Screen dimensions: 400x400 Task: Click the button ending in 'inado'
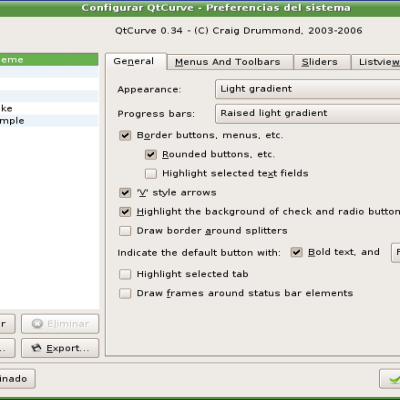17,379
